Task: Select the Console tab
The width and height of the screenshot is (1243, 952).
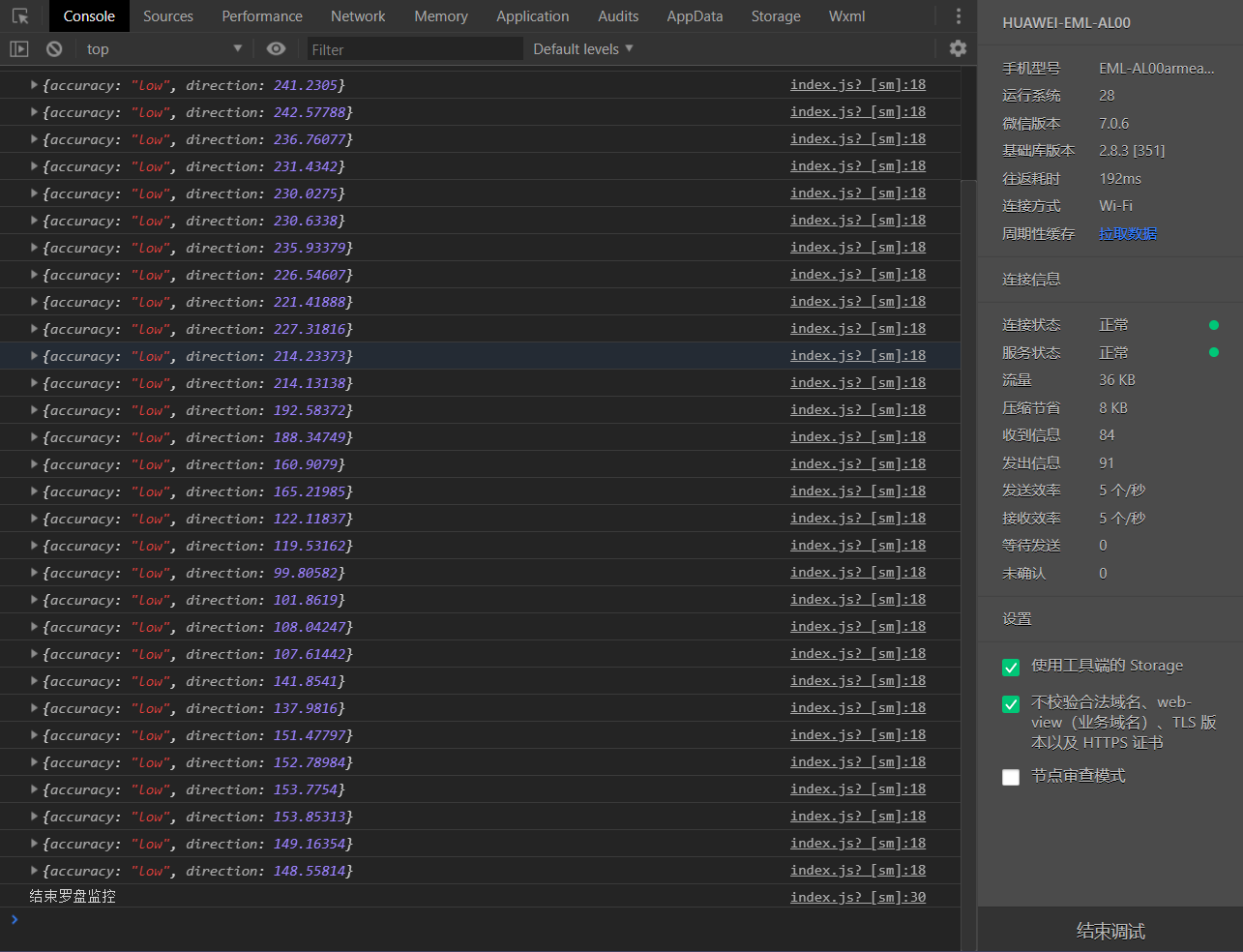Action: (x=89, y=16)
